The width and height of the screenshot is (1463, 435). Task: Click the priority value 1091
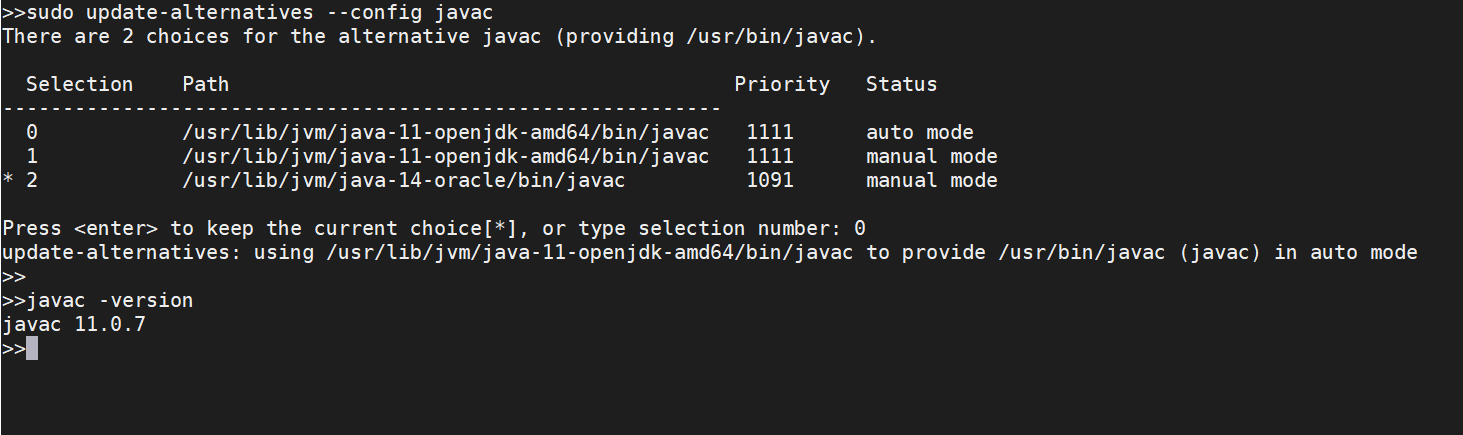pyautogui.click(x=769, y=181)
